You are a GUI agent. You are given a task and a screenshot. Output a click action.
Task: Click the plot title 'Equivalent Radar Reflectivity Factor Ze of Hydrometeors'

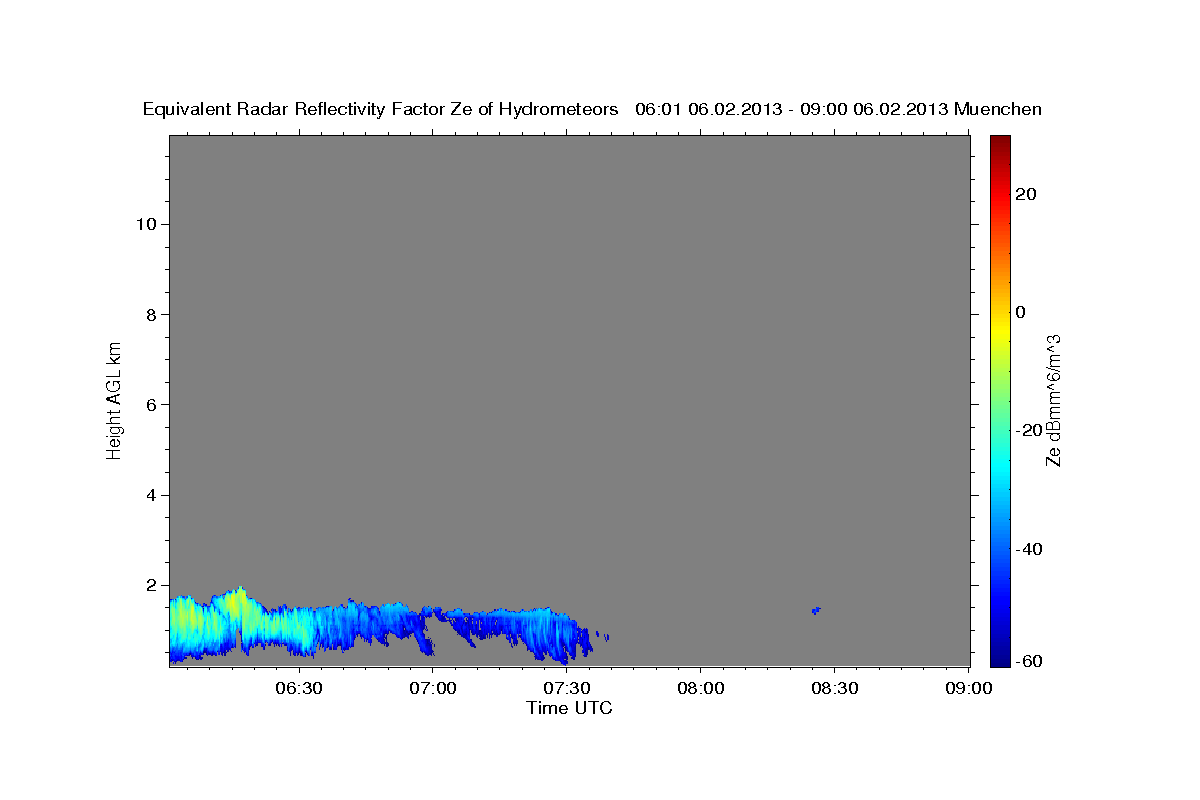point(381,110)
